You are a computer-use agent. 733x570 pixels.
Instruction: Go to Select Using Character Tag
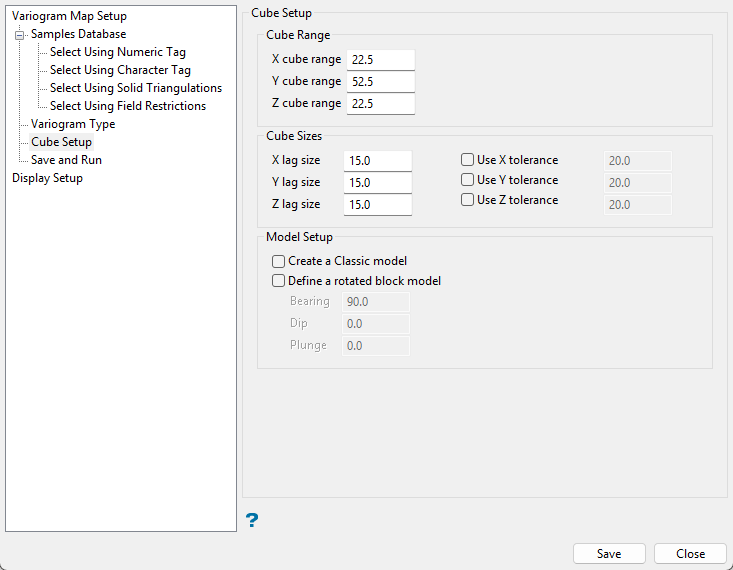tap(120, 70)
